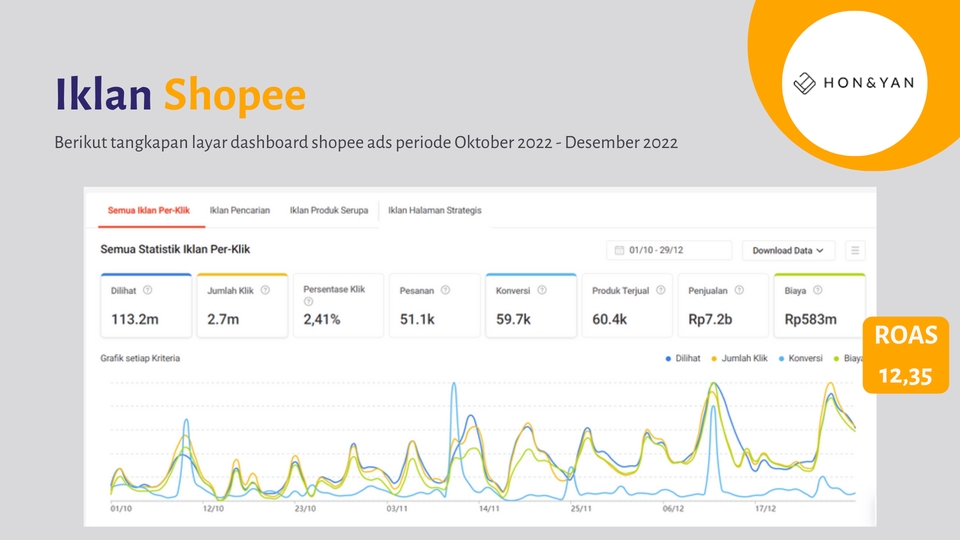The width and height of the screenshot is (960, 540).
Task: Click help icon next to Jumlah Klik
Action: (265, 290)
